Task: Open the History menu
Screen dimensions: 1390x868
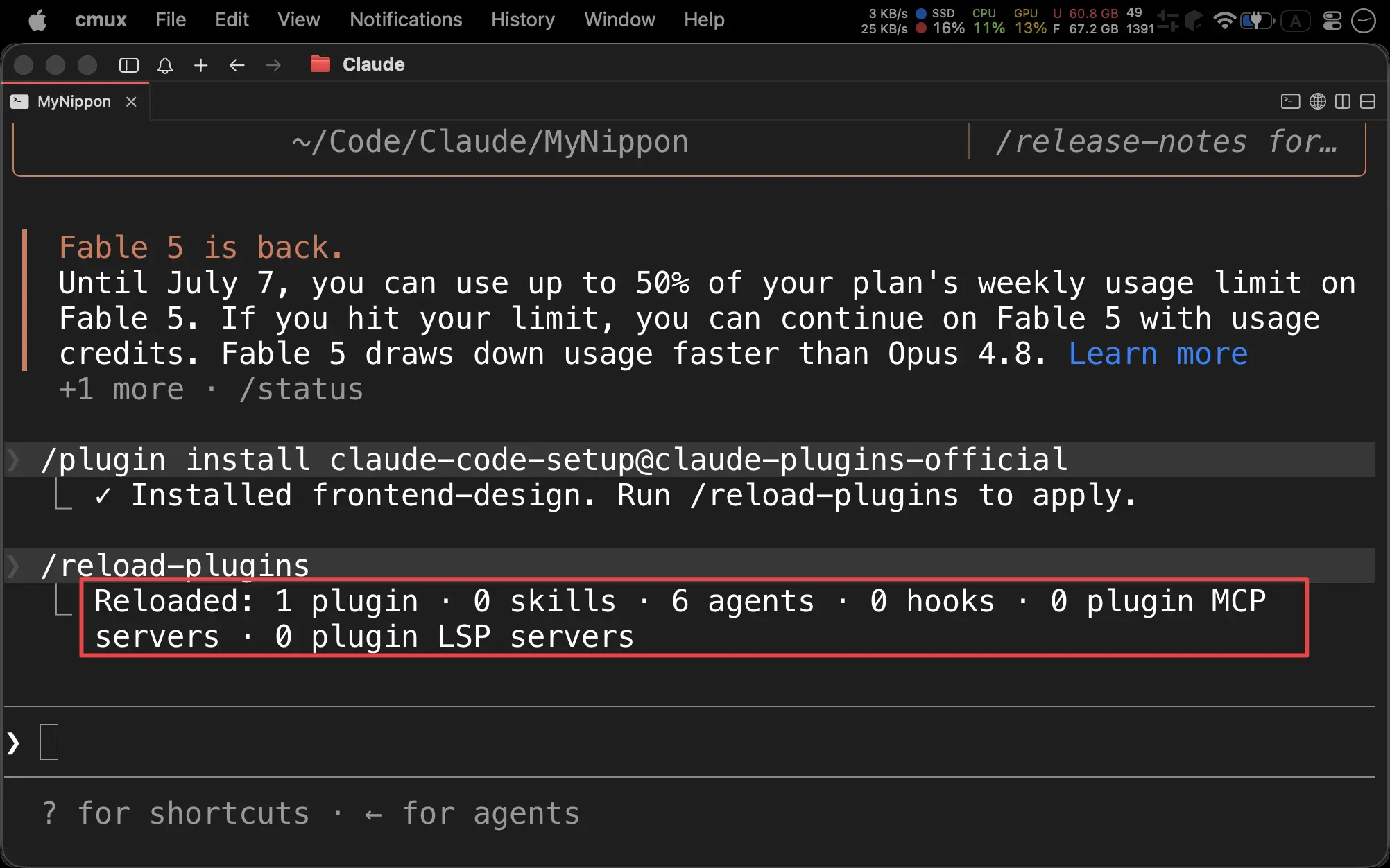Action: pos(523,19)
